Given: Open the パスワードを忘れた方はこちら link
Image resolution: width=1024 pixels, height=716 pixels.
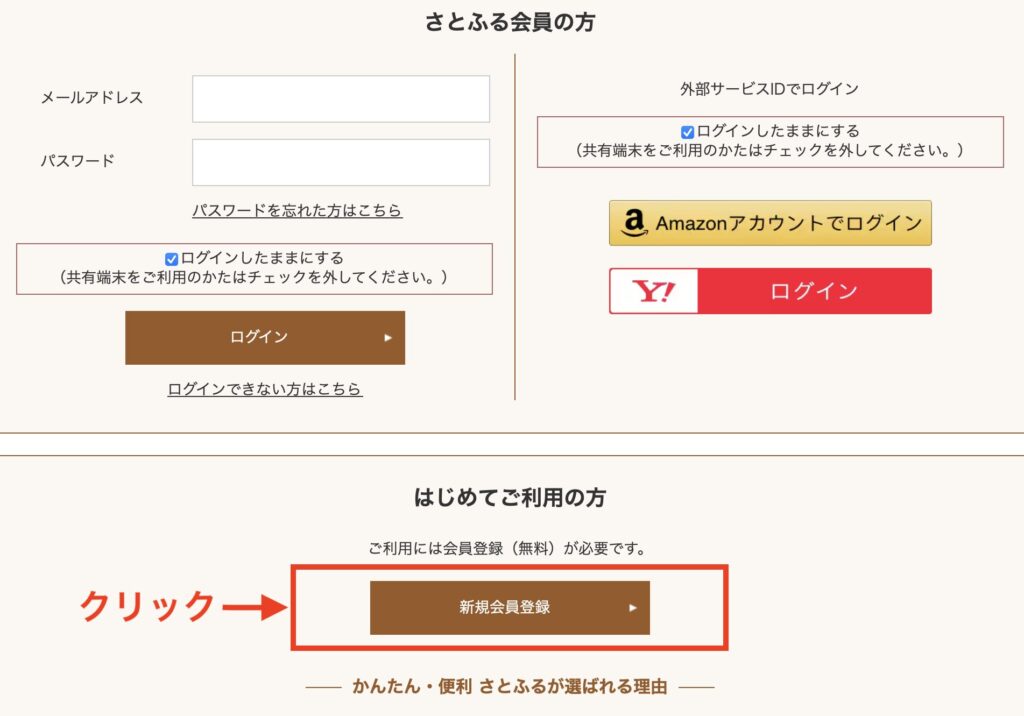Looking at the screenshot, I should coord(297,210).
